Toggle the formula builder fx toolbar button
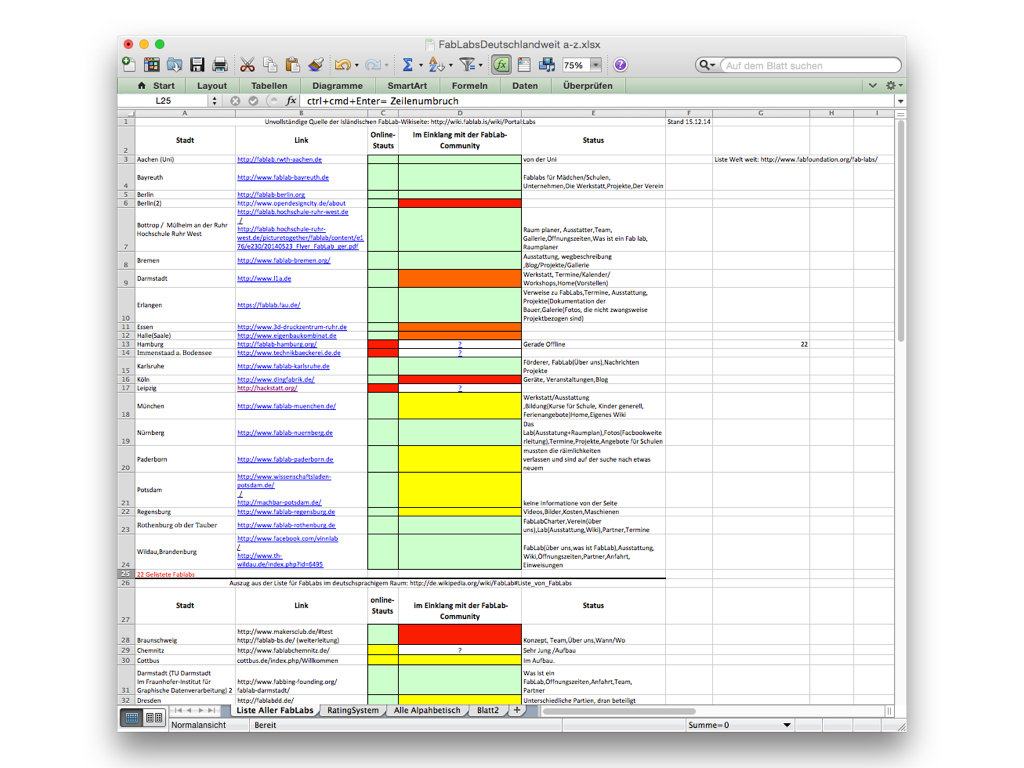The width and height of the screenshot is (1024, 768). [x=501, y=65]
